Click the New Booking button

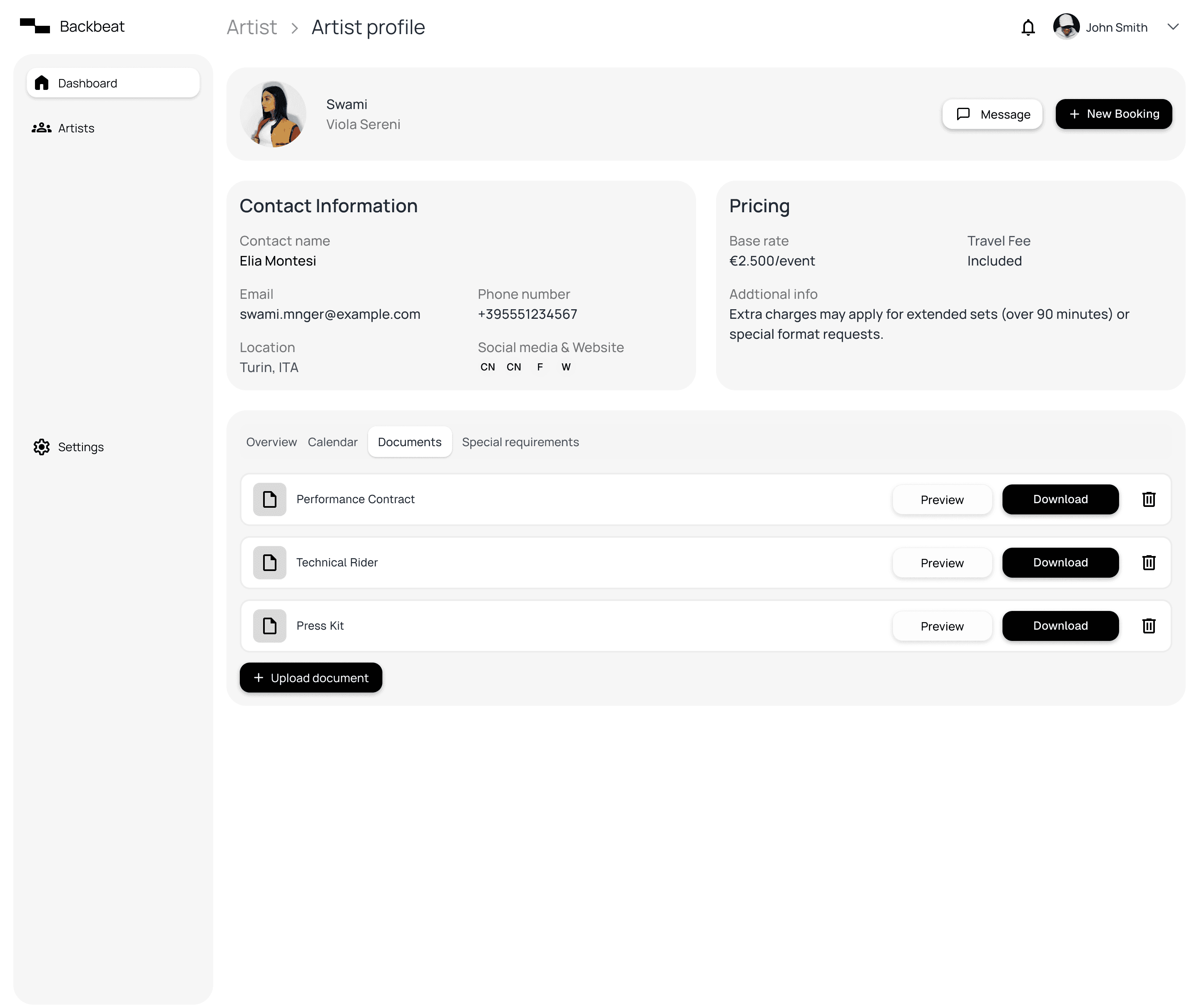[x=1113, y=114]
